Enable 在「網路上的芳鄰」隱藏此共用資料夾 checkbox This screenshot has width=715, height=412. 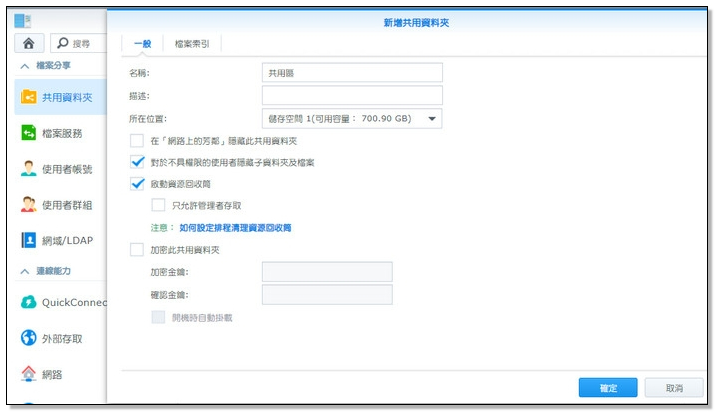138,141
